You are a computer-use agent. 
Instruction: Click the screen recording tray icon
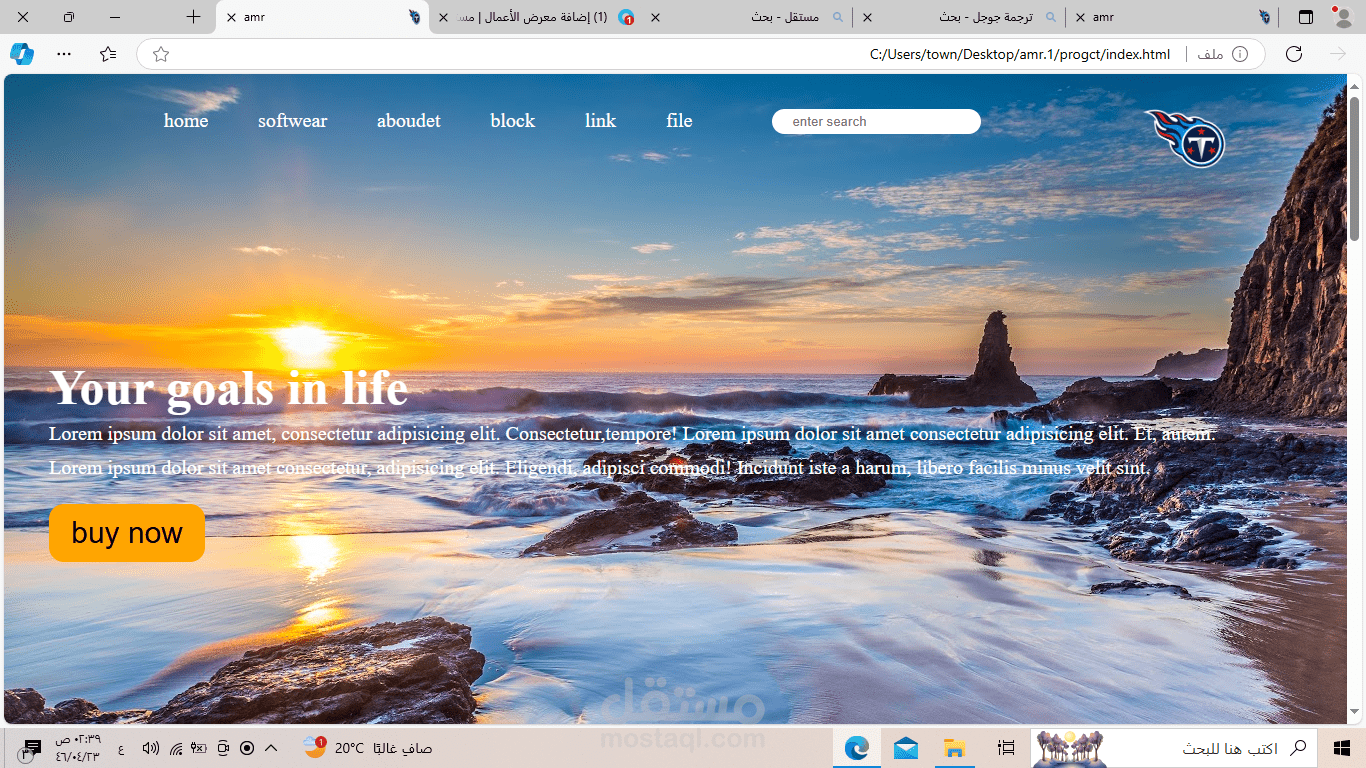(247, 748)
